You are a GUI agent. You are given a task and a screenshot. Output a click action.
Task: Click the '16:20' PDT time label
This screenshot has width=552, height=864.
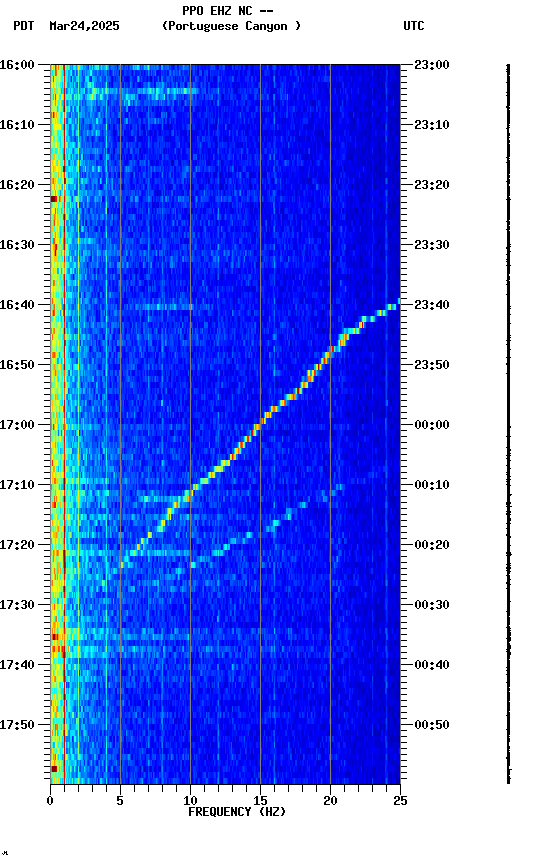[17, 185]
